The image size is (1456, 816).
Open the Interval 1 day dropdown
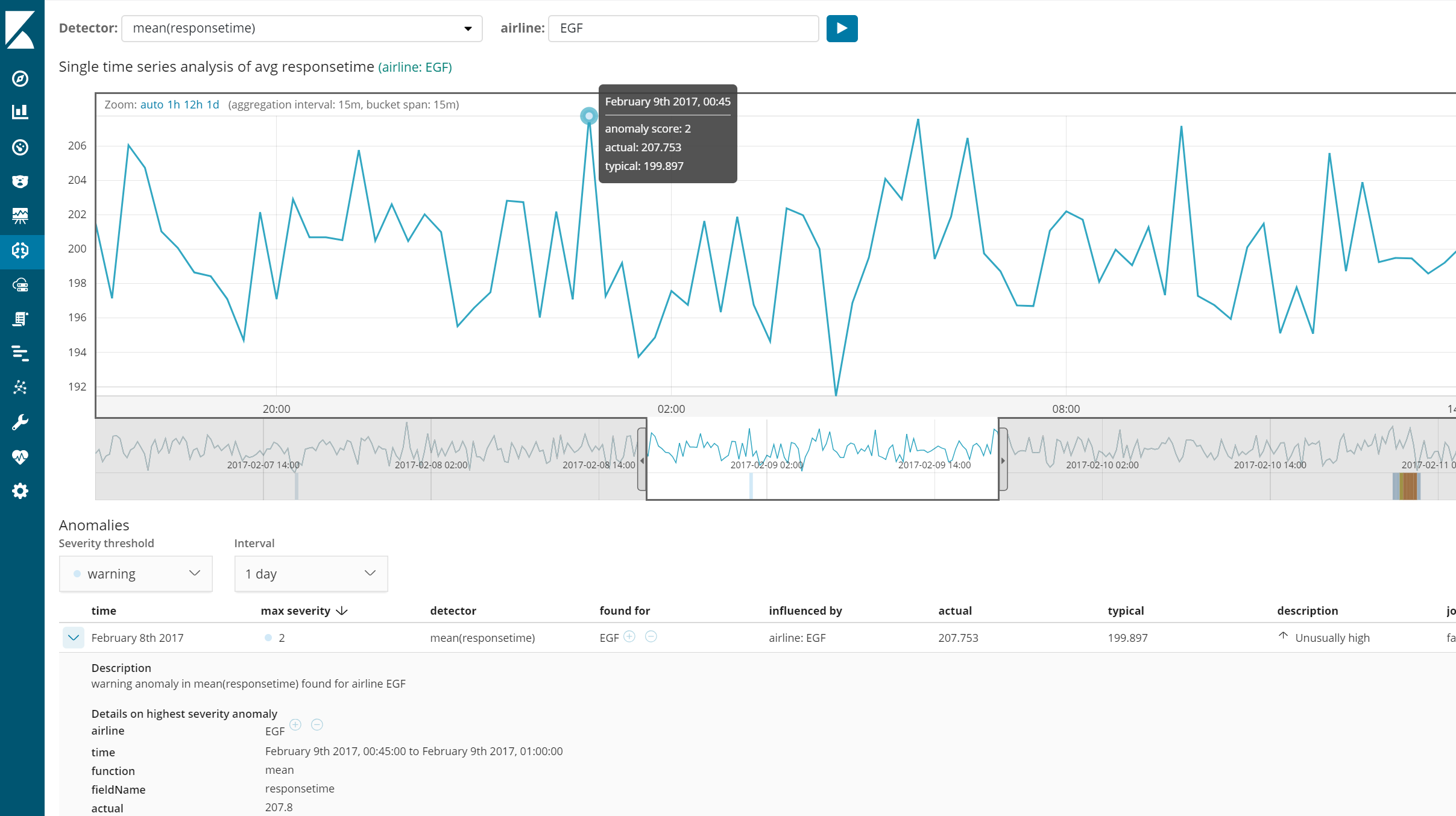tap(310, 574)
